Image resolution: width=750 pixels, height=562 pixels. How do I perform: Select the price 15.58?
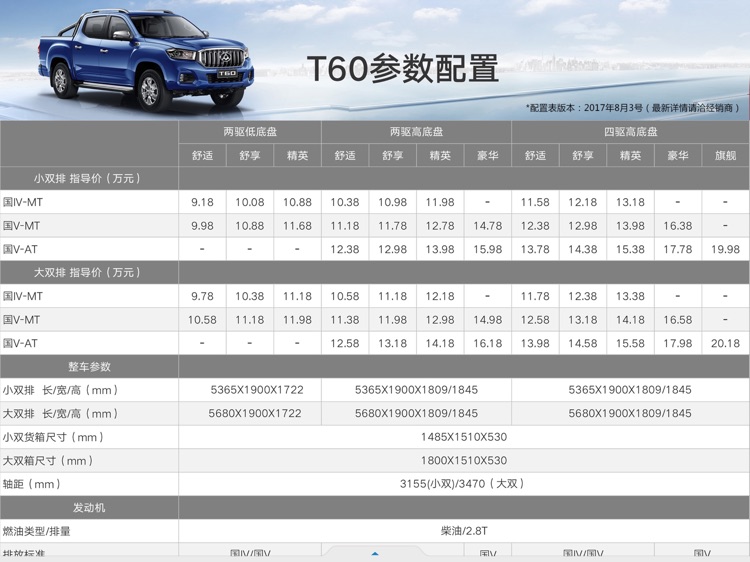[630, 343]
